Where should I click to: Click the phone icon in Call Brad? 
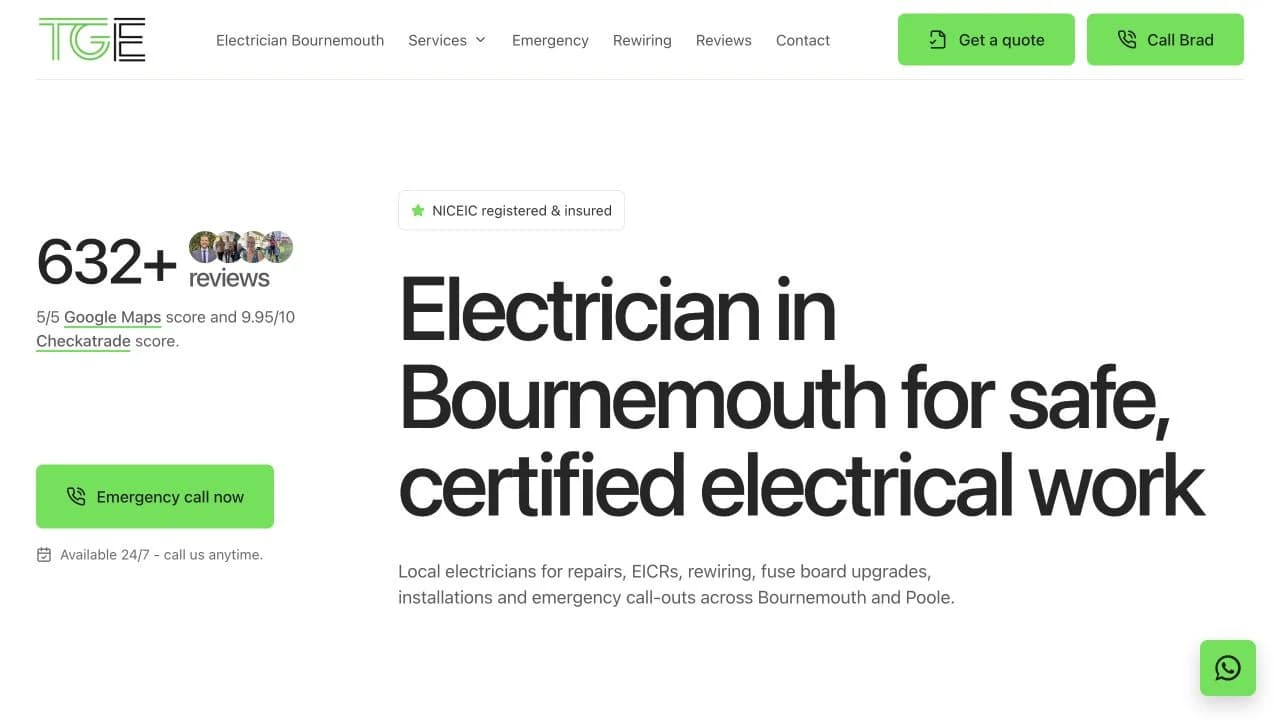click(1127, 40)
